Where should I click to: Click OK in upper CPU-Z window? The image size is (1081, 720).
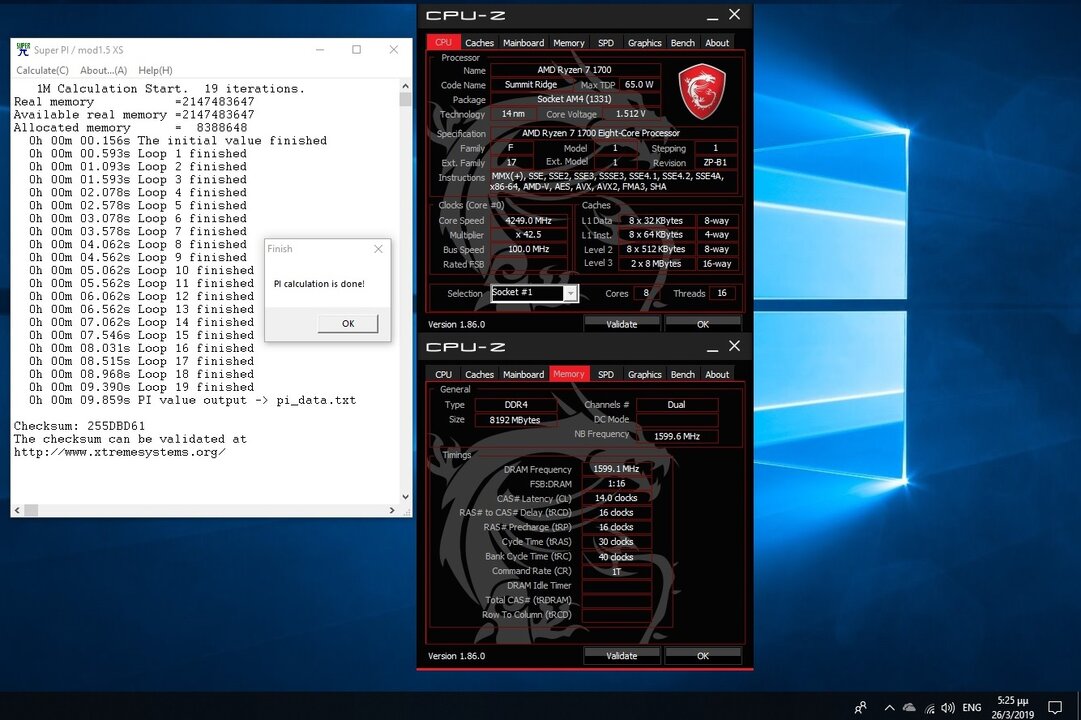click(703, 324)
